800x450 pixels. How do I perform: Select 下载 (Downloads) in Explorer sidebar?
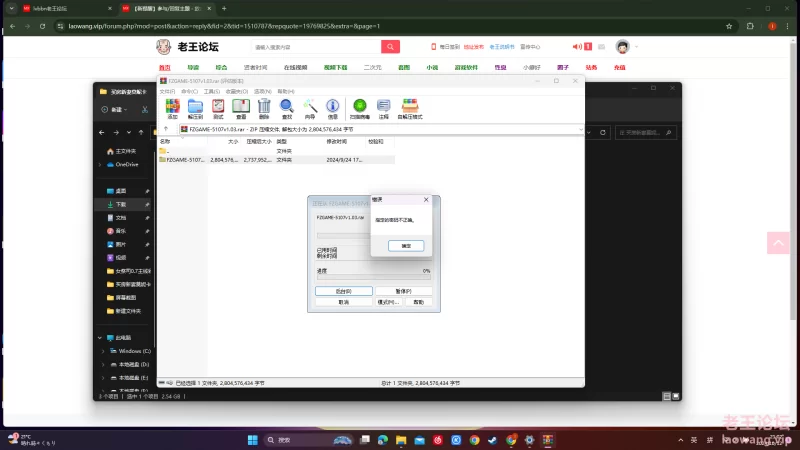click(x=124, y=204)
